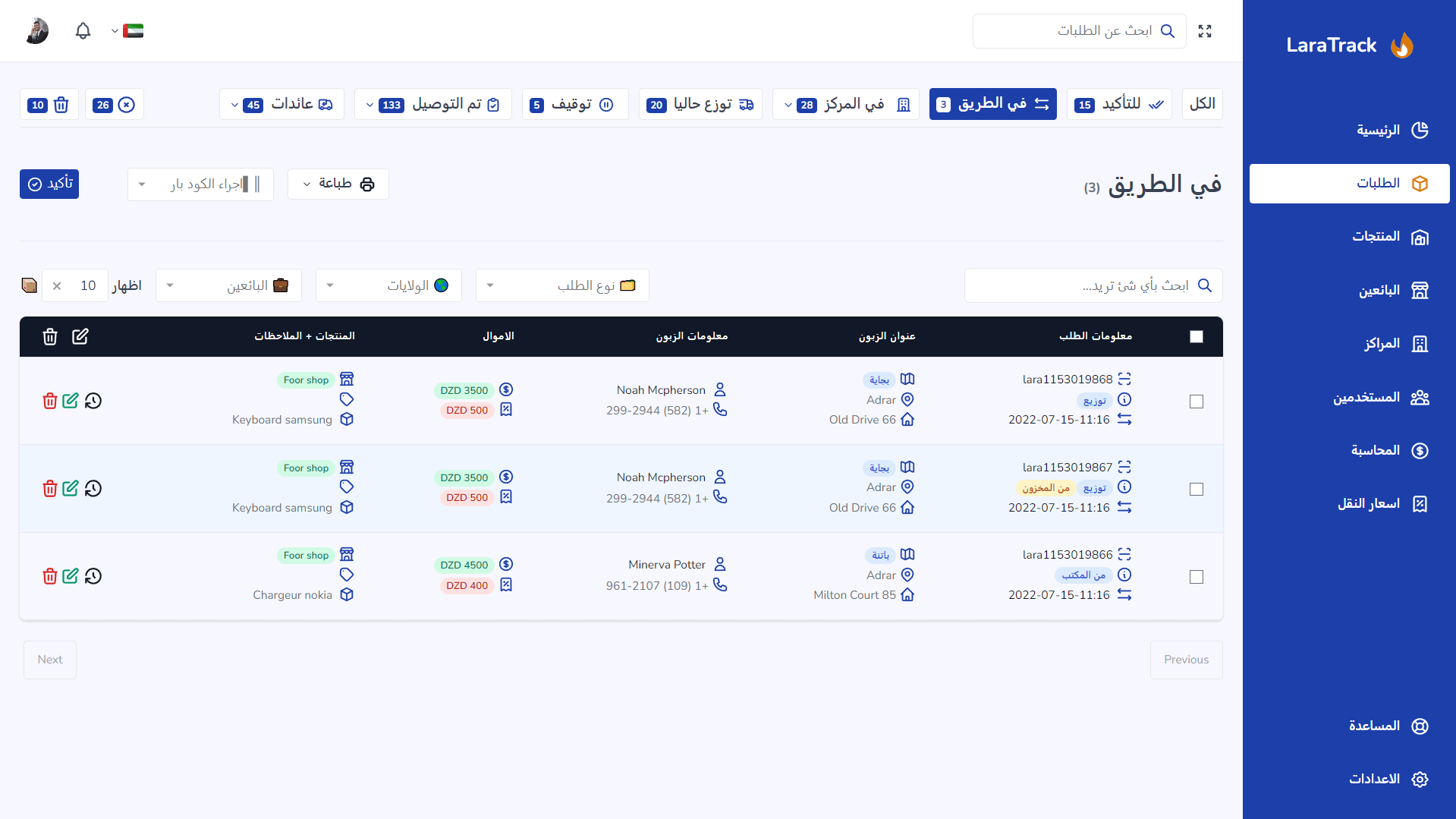1456x819 pixels.
Task: Select the checkbox on the first order row
Action: tap(1197, 402)
